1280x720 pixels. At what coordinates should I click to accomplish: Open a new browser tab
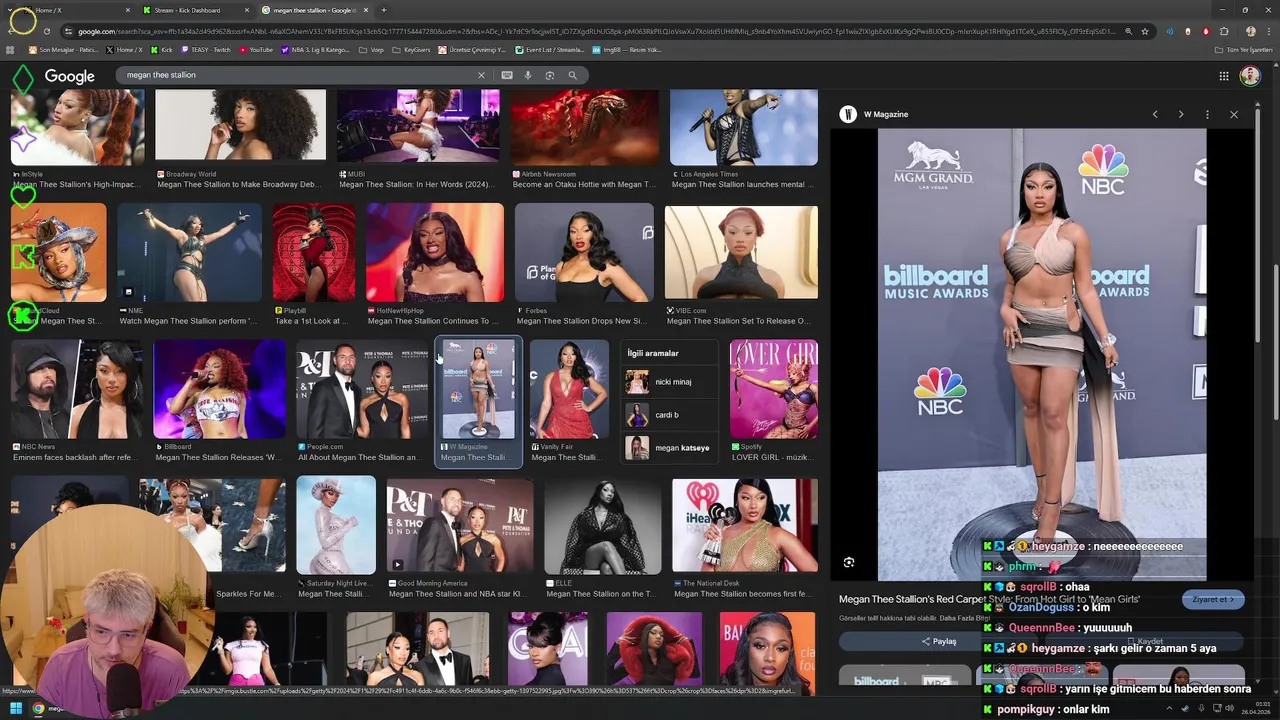click(x=383, y=10)
